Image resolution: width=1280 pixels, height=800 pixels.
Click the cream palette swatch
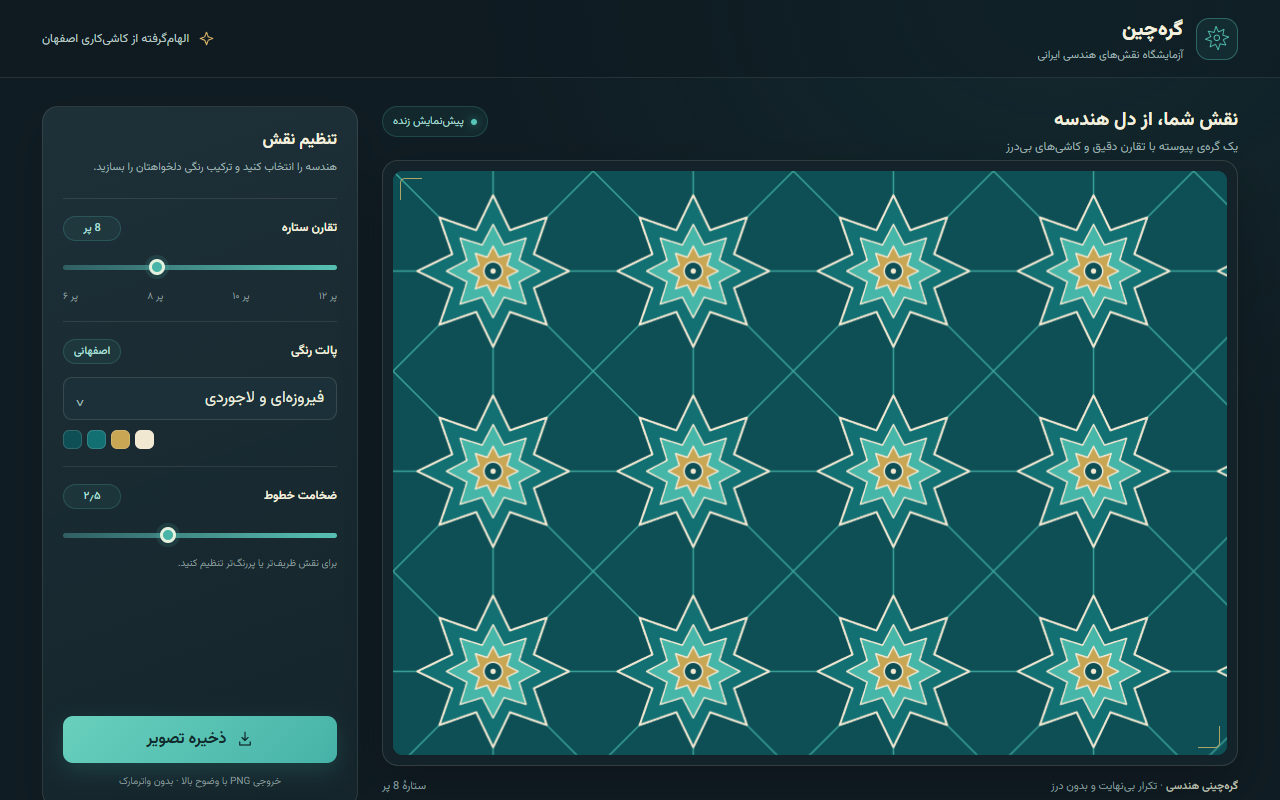144,439
